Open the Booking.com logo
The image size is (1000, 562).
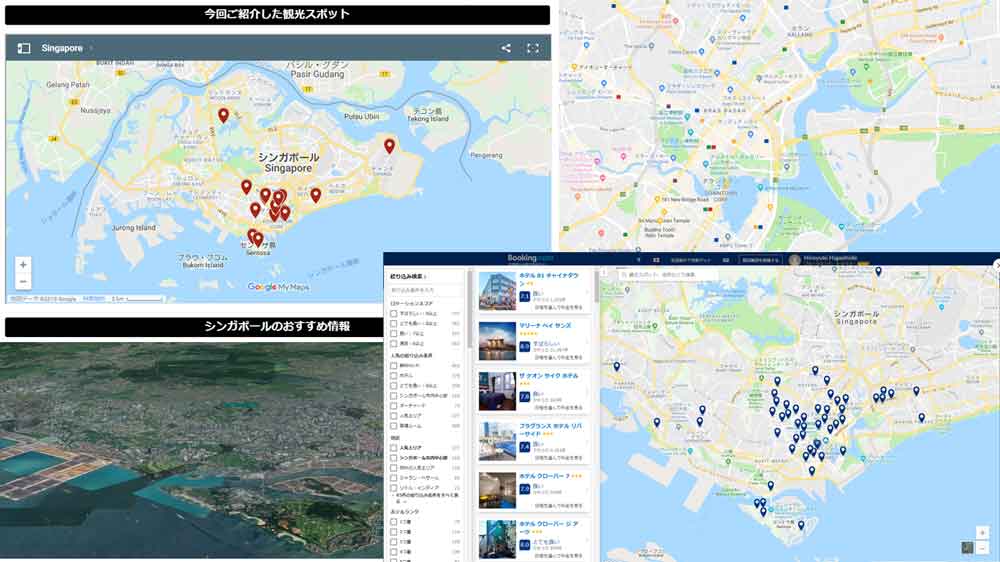[x=530, y=258]
